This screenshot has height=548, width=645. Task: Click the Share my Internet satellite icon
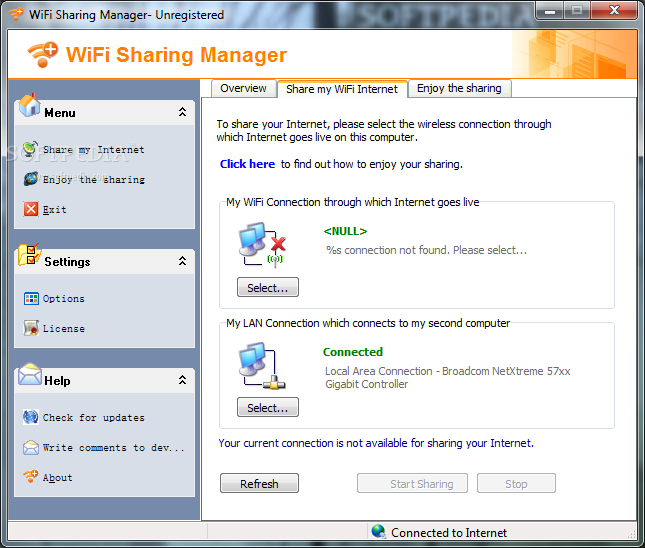coord(30,149)
